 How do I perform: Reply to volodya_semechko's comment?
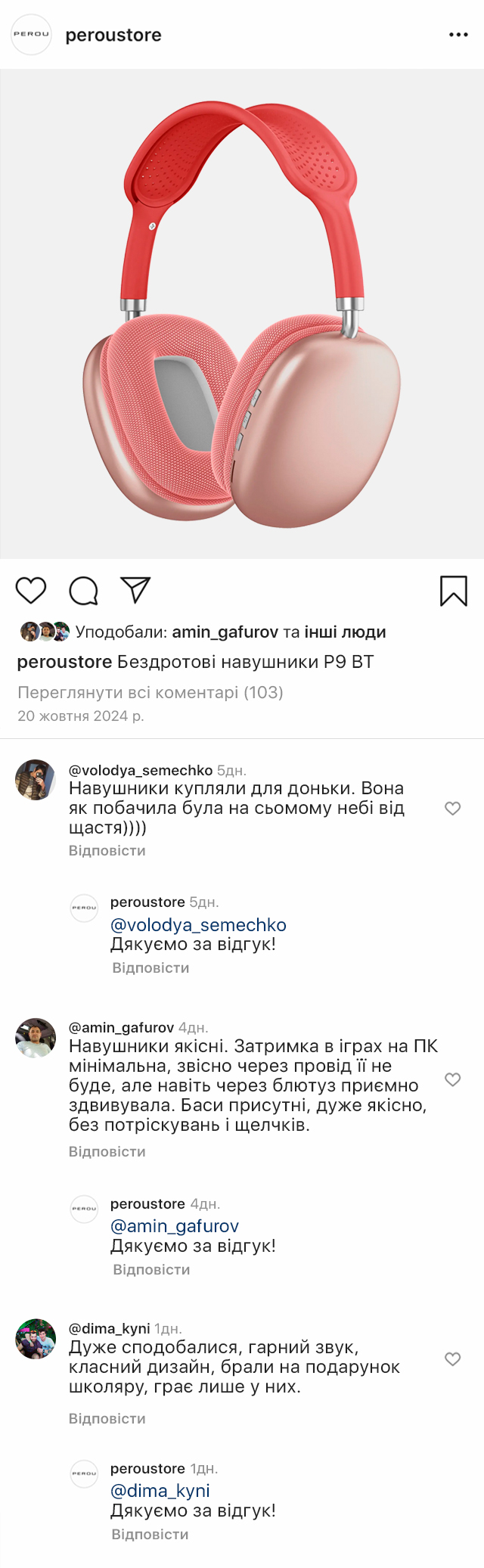pyautogui.click(x=107, y=850)
